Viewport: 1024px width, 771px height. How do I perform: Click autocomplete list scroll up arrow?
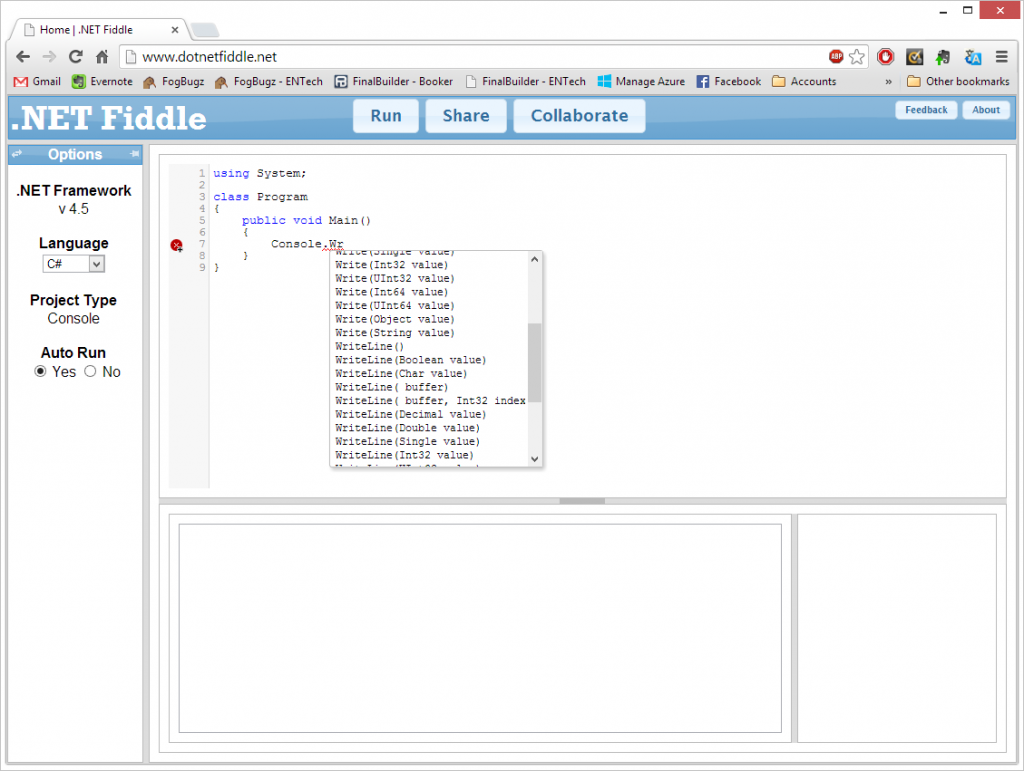[535, 259]
